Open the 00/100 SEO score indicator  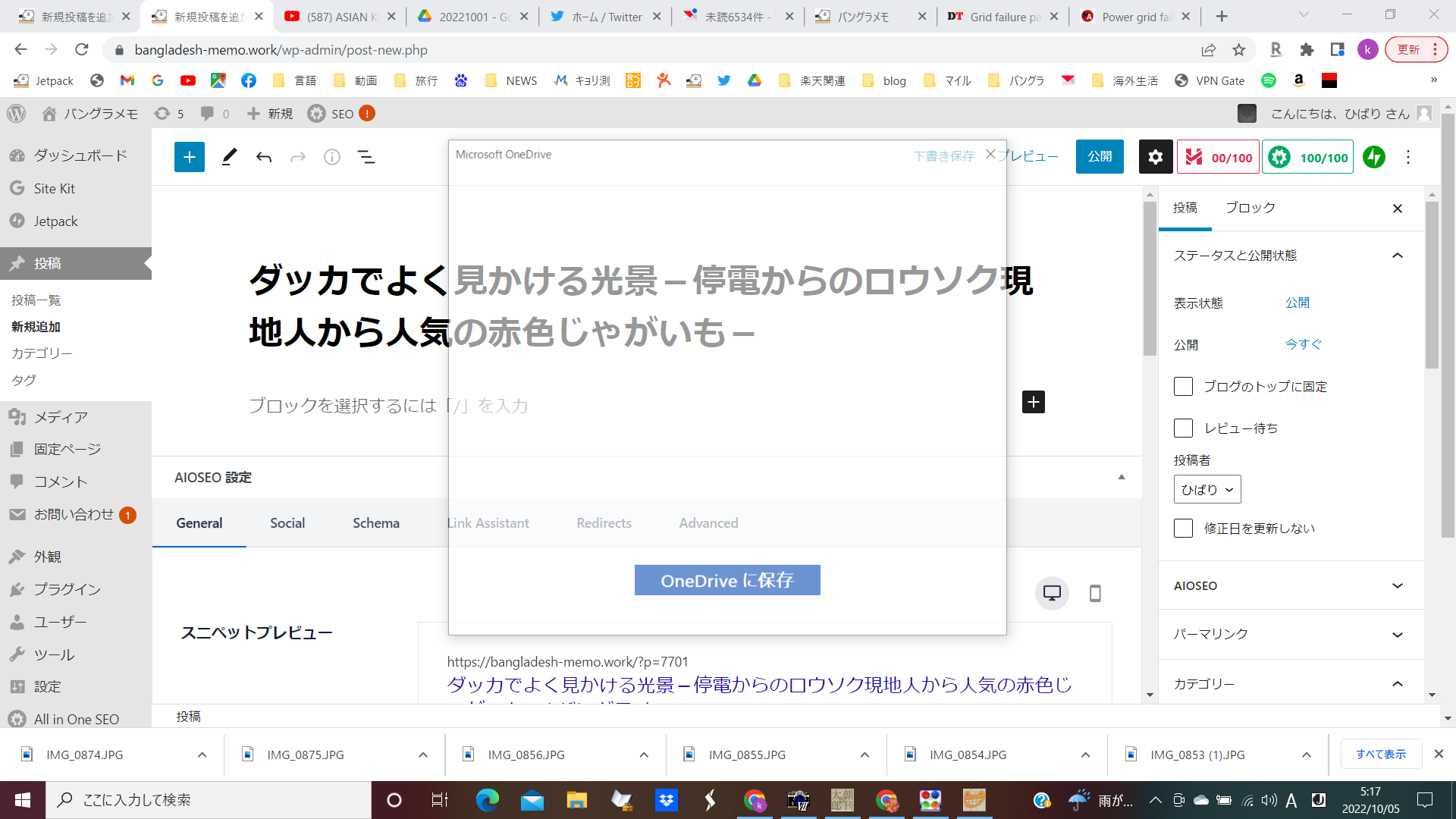[x=1218, y=157]
